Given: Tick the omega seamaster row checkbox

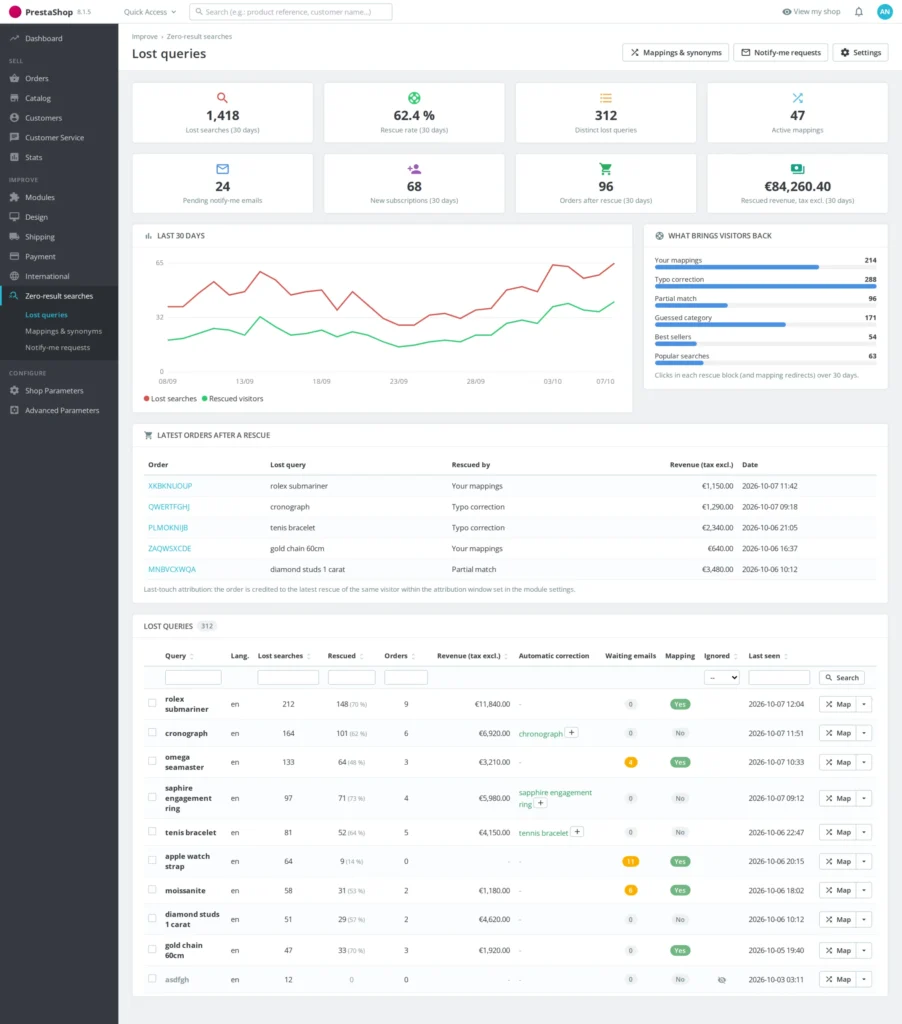Looking at the screenshot, I should click(x=152, y=761).
